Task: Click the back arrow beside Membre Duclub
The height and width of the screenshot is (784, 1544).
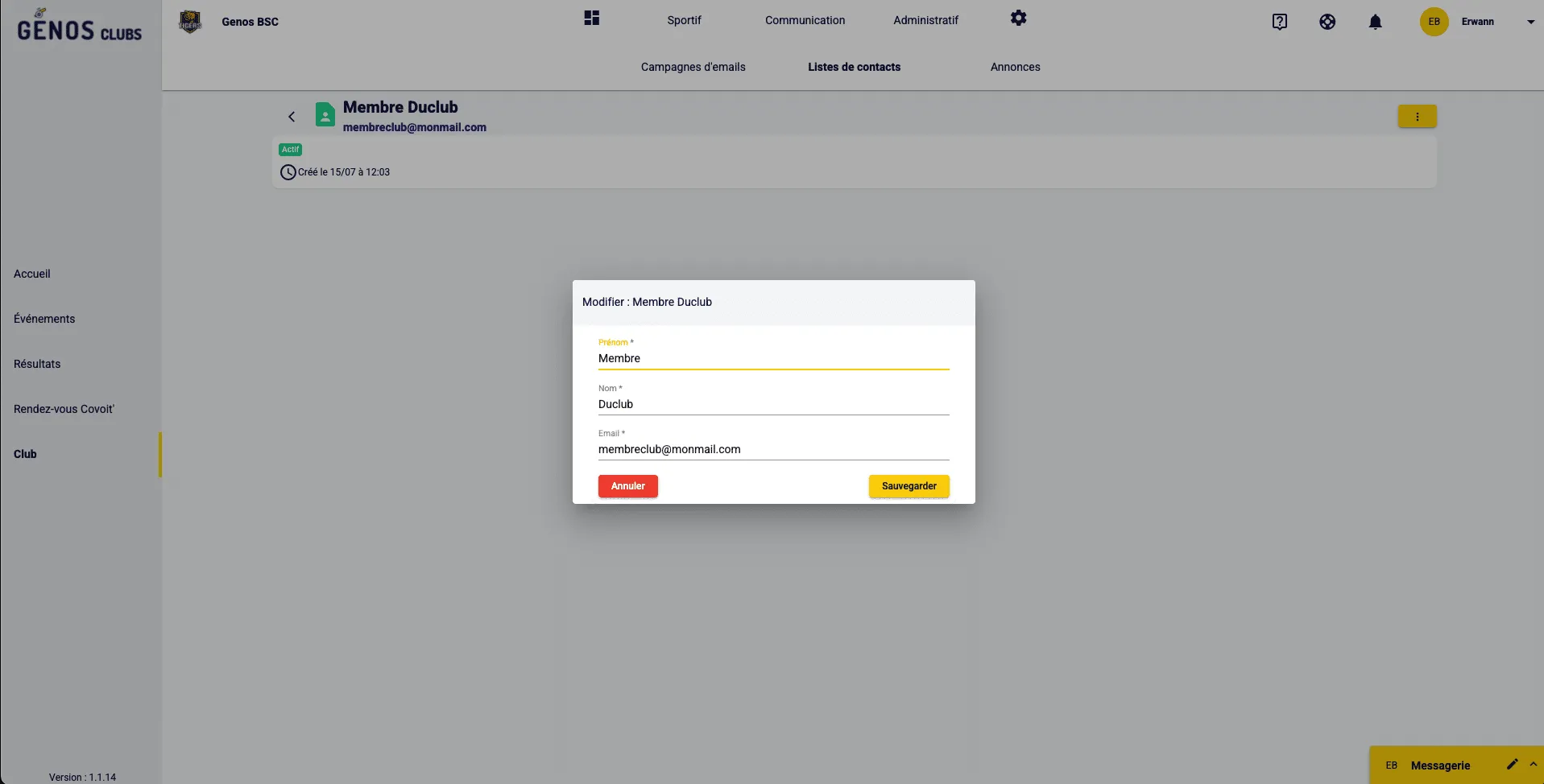Action: click(292, 117)
